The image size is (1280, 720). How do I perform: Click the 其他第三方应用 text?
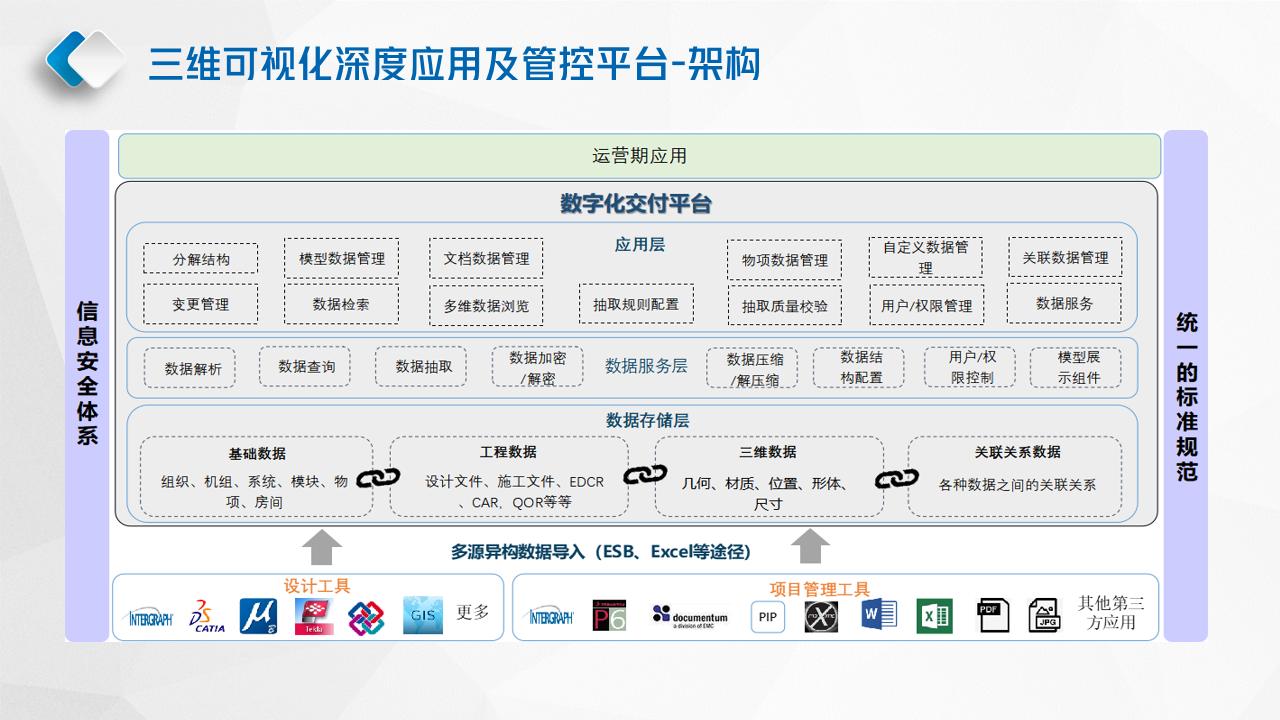tap(1111, 612)
